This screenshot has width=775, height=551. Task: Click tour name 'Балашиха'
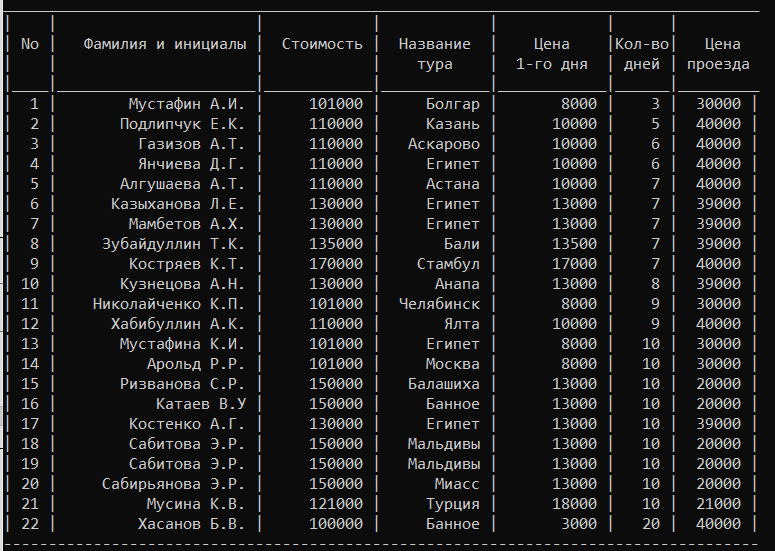(x=443, y=384)
